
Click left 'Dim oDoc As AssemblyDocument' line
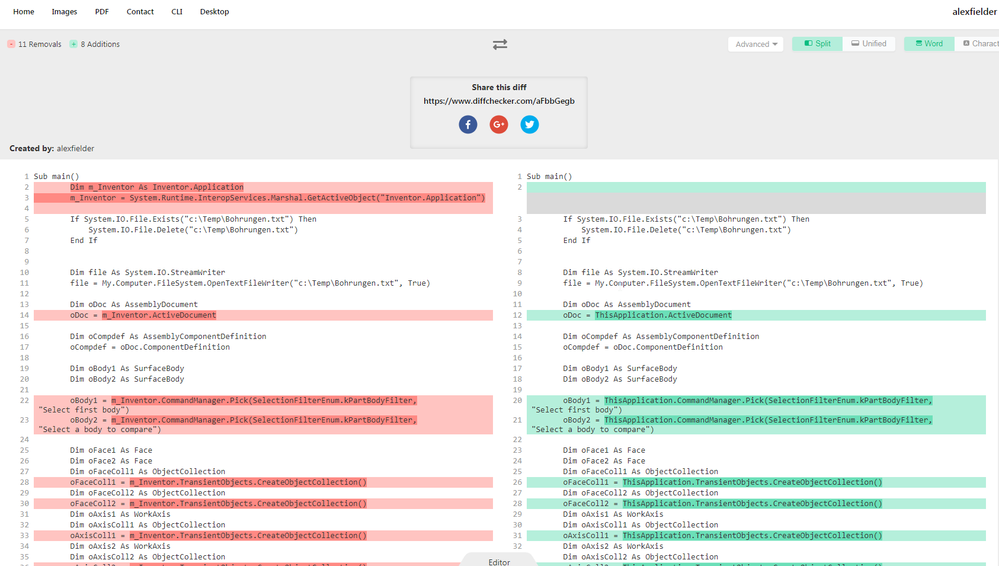tap(134, 305)
